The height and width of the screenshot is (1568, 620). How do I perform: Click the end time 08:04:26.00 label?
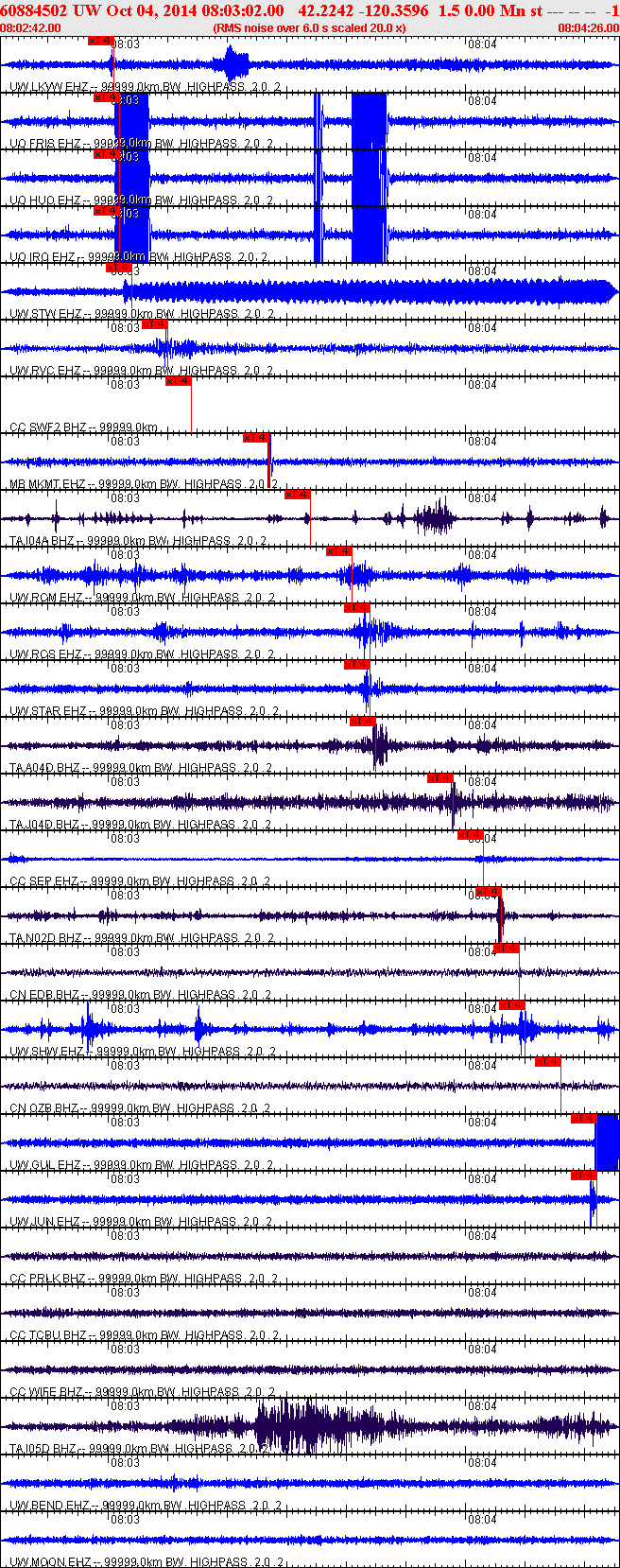[x=588, y=28]
